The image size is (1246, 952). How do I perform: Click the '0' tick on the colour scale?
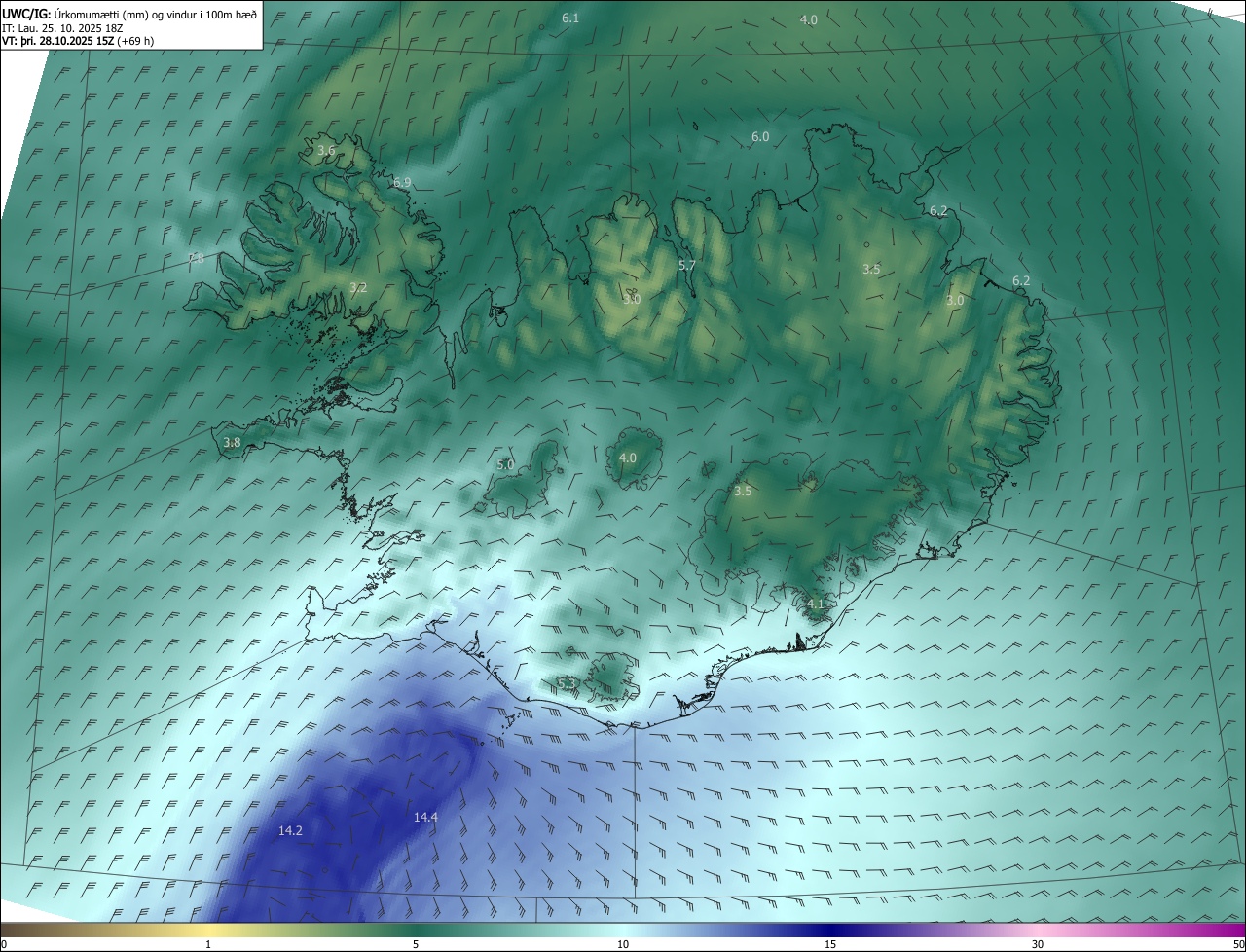tap(3, 944)
